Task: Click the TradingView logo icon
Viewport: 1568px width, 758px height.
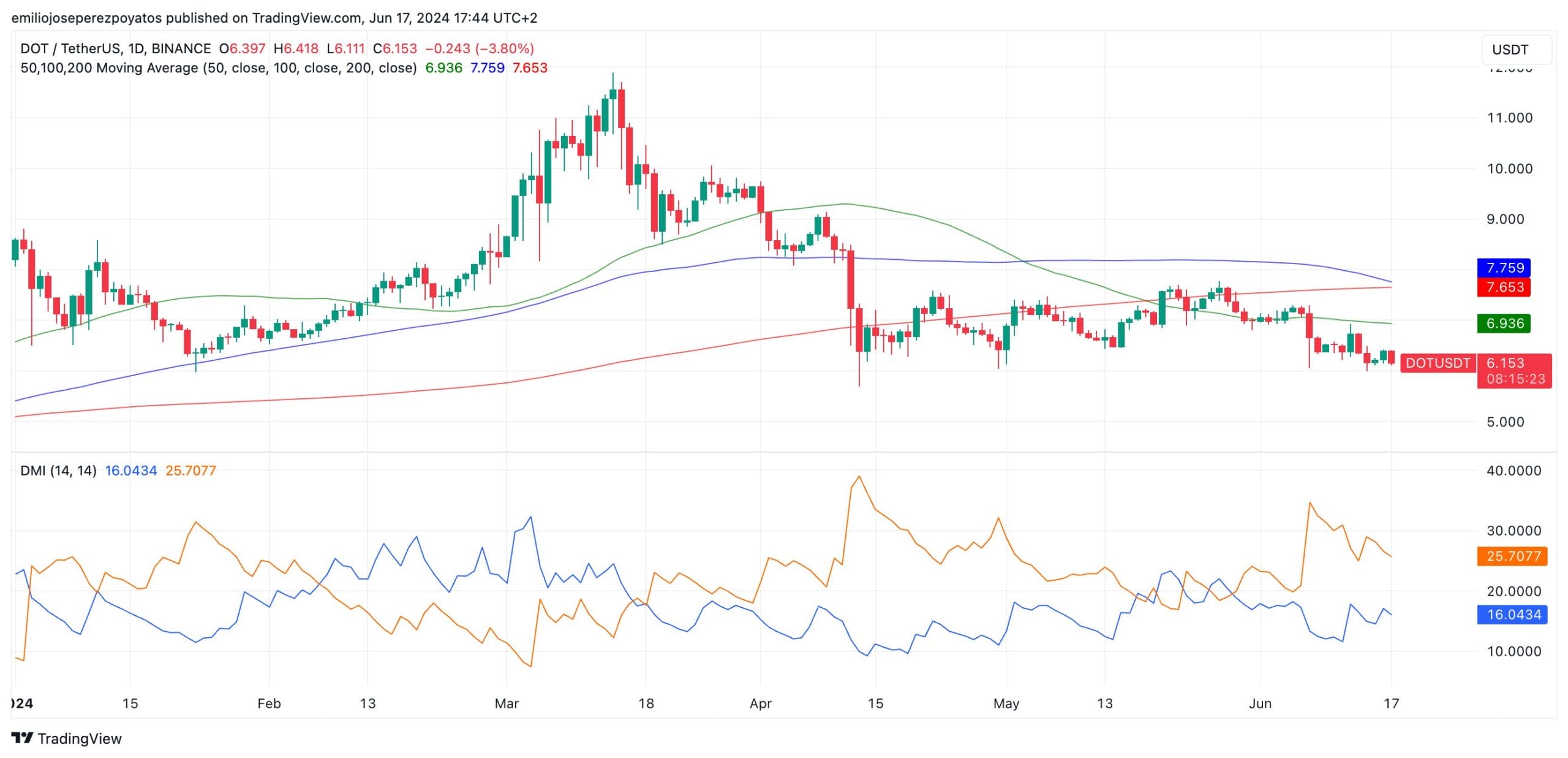Action: (x=22, y=738)
